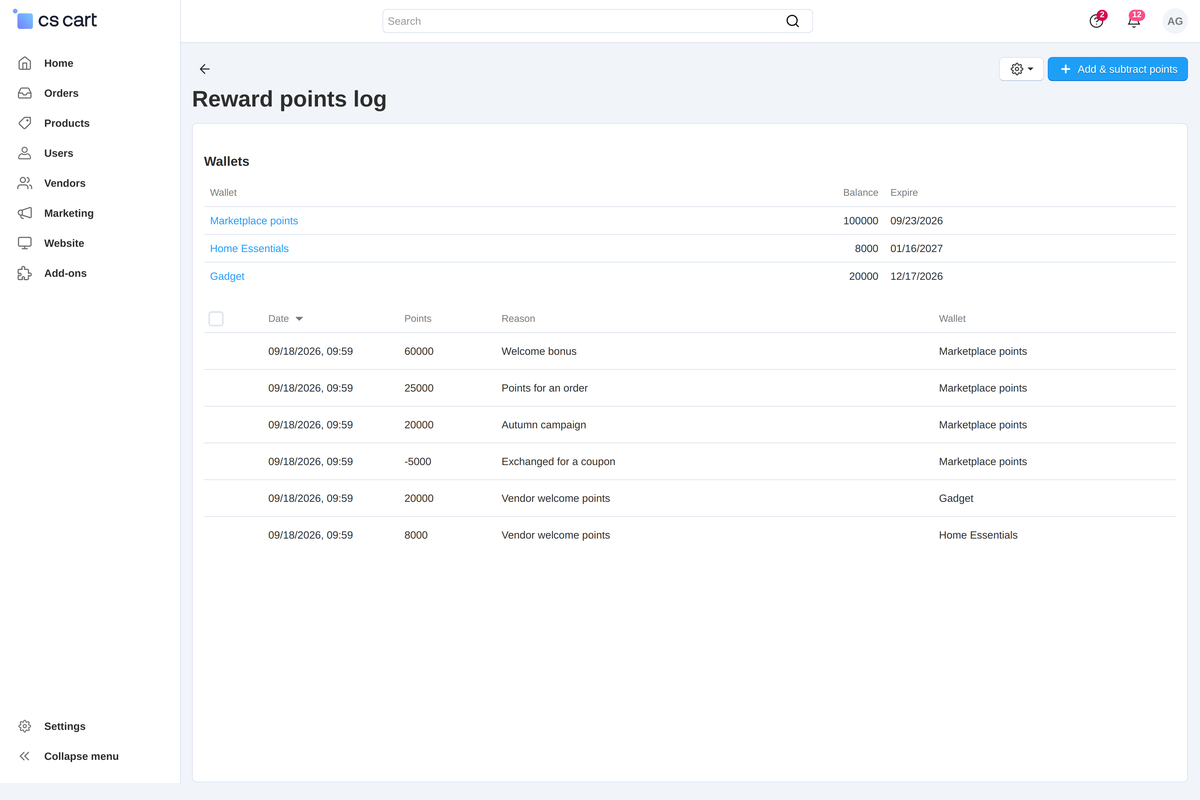
Task: Select the Welcome bonus reason cell
Action: tap(539, 352)
